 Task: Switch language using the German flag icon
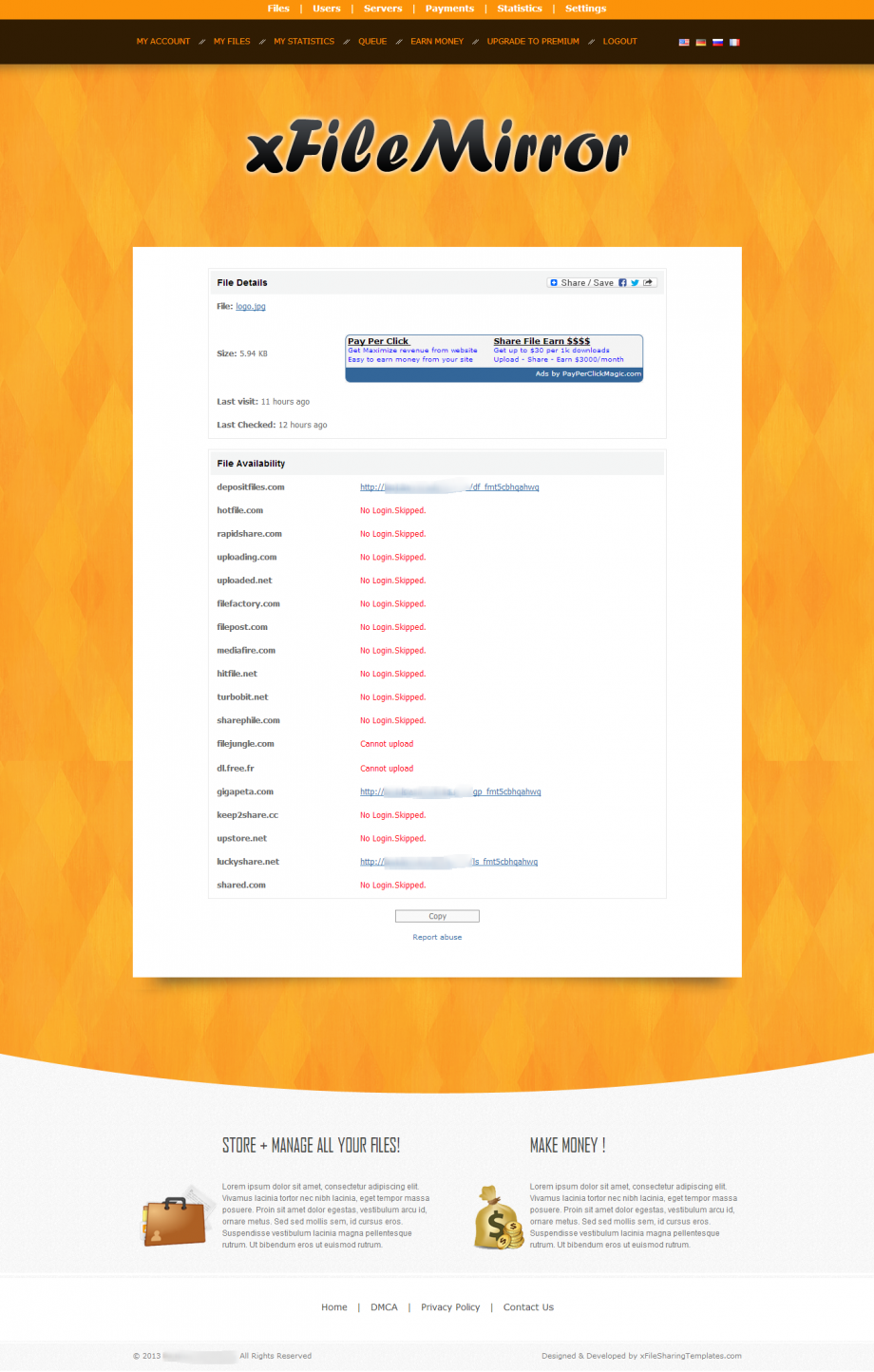pos(701,42)
